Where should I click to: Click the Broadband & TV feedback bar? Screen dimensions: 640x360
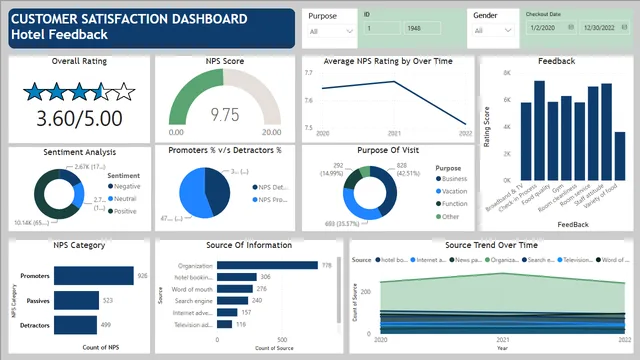[526, 141]
